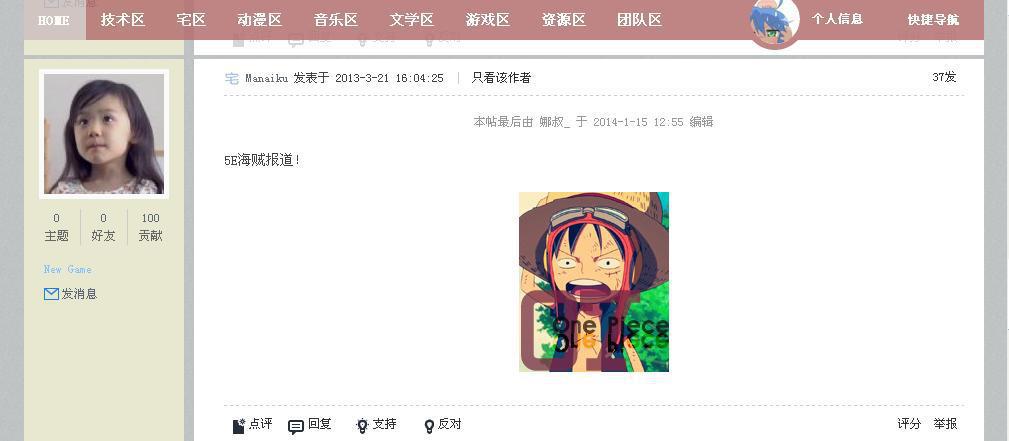This screenshot has height=441, width=1009.
Task: Click the 反对 oppose lightbulb icon
Action: (429, 426)
